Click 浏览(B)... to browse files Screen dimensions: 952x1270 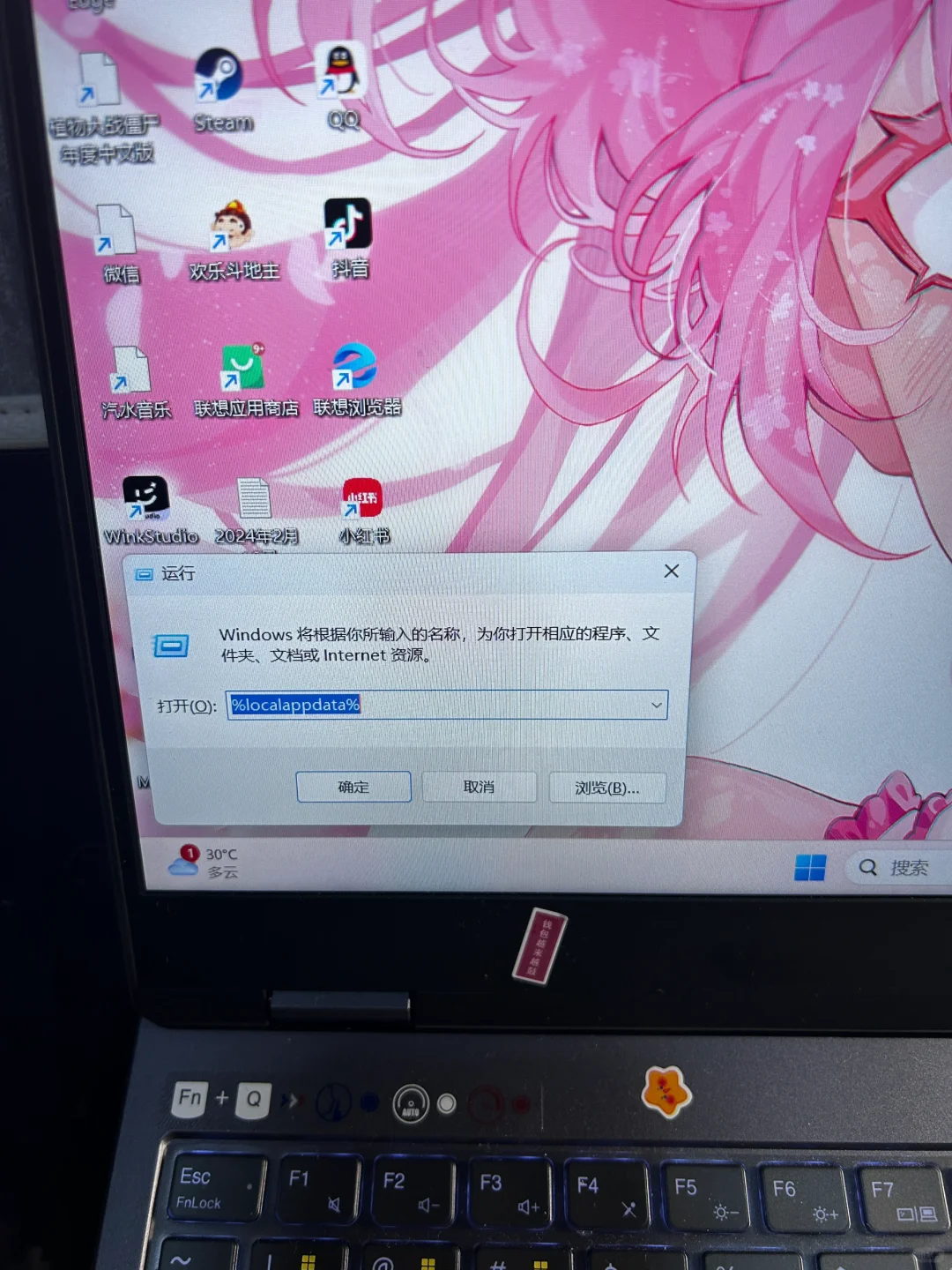click(607, 788)
